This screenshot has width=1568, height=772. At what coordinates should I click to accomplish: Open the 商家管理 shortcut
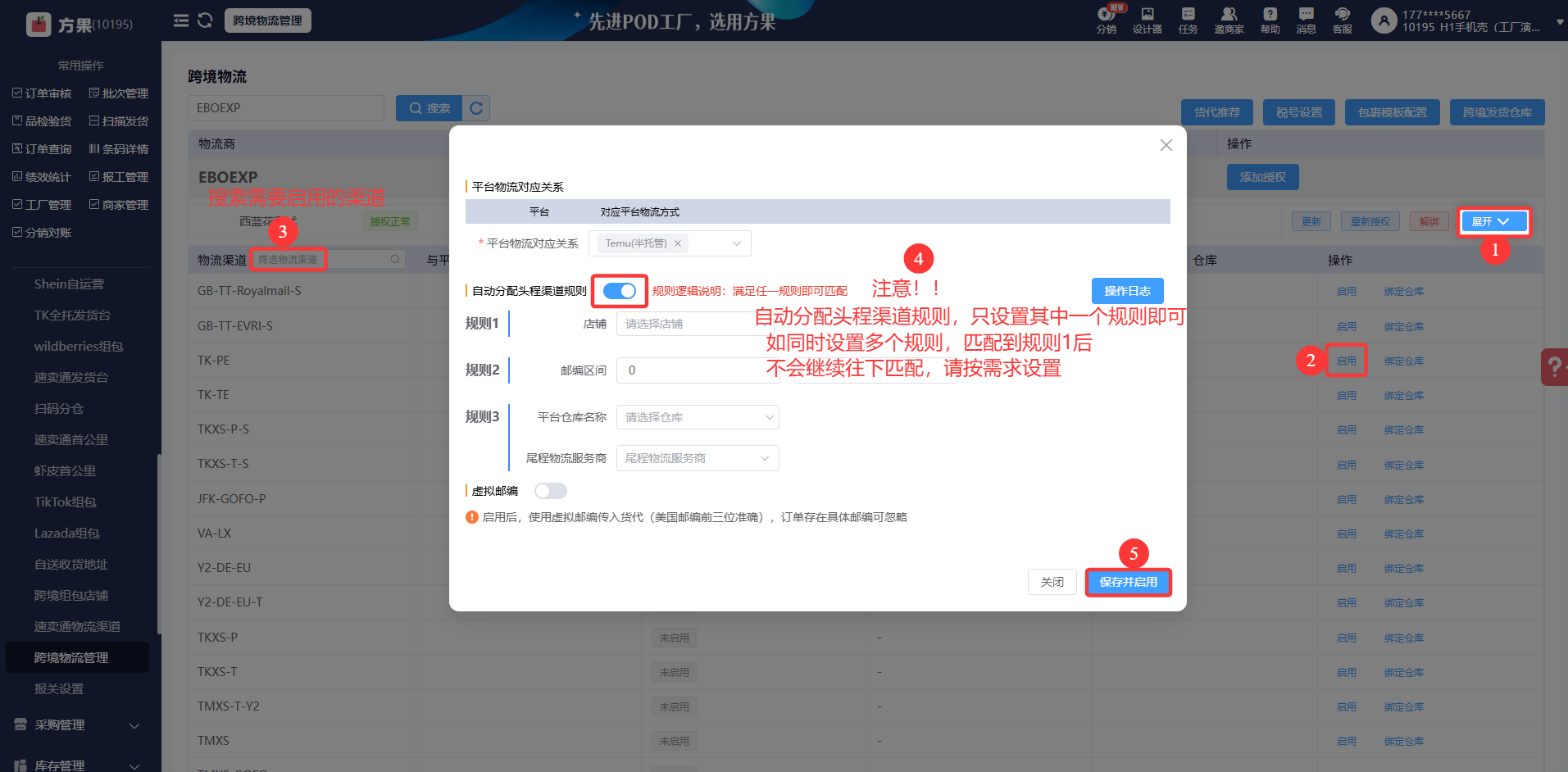(119, 205)
